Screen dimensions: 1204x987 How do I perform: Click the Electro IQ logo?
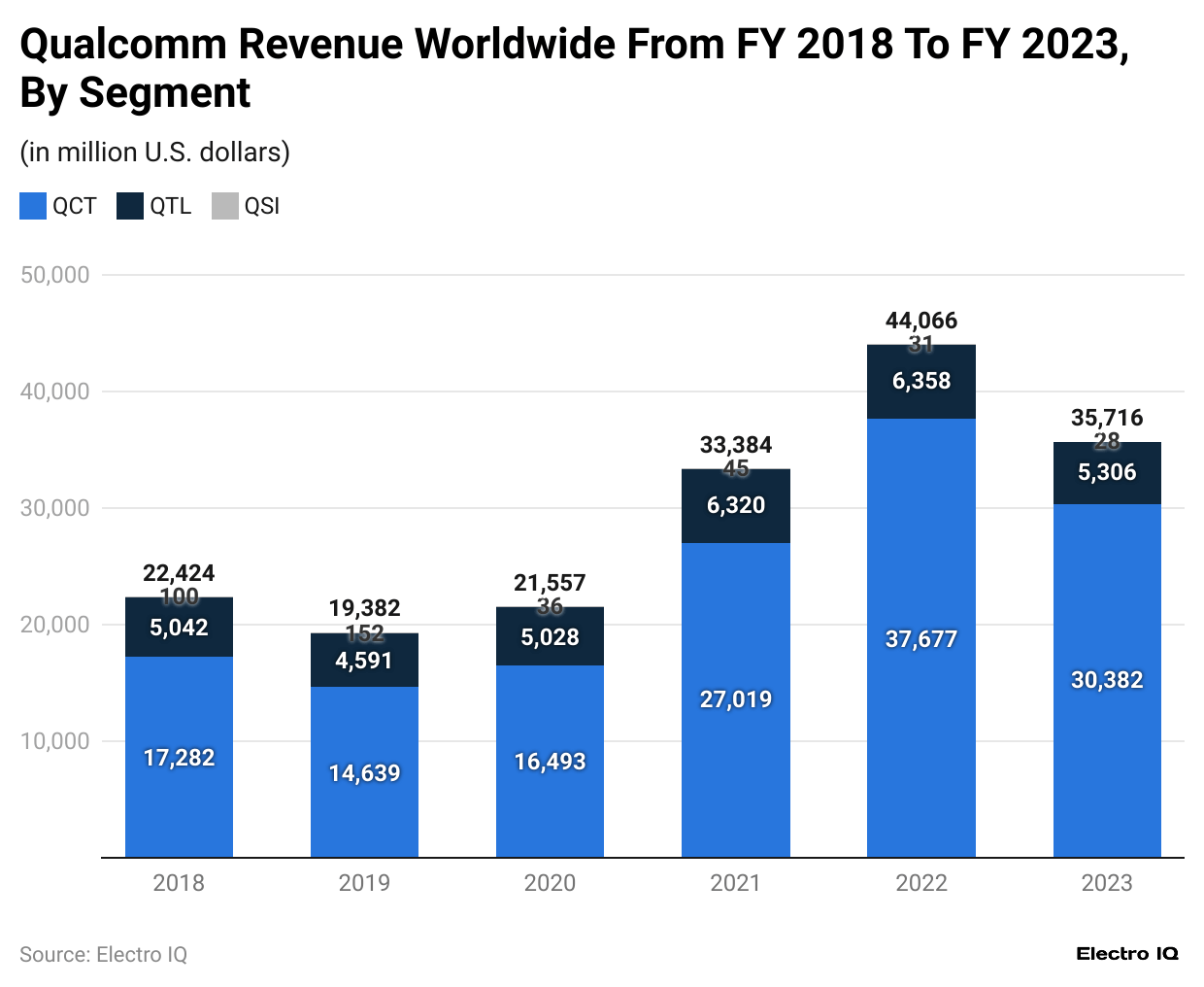(1126, 954)
